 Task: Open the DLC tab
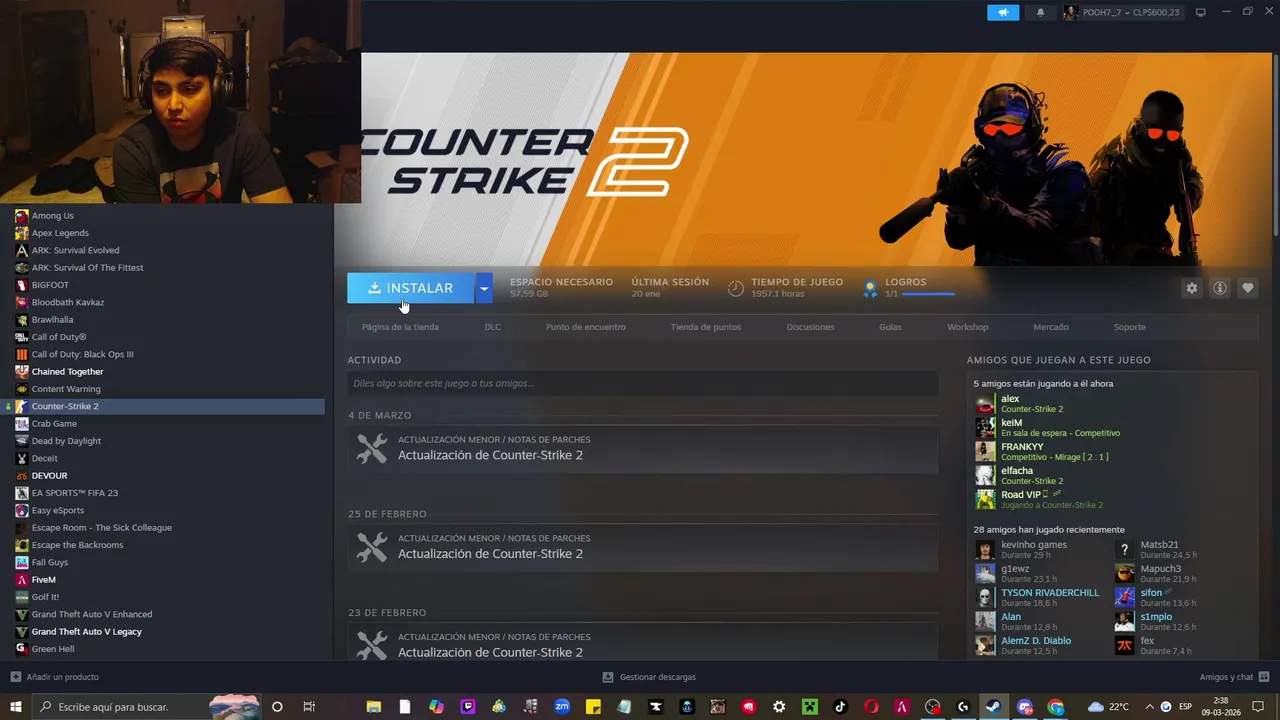pos(493,327)
